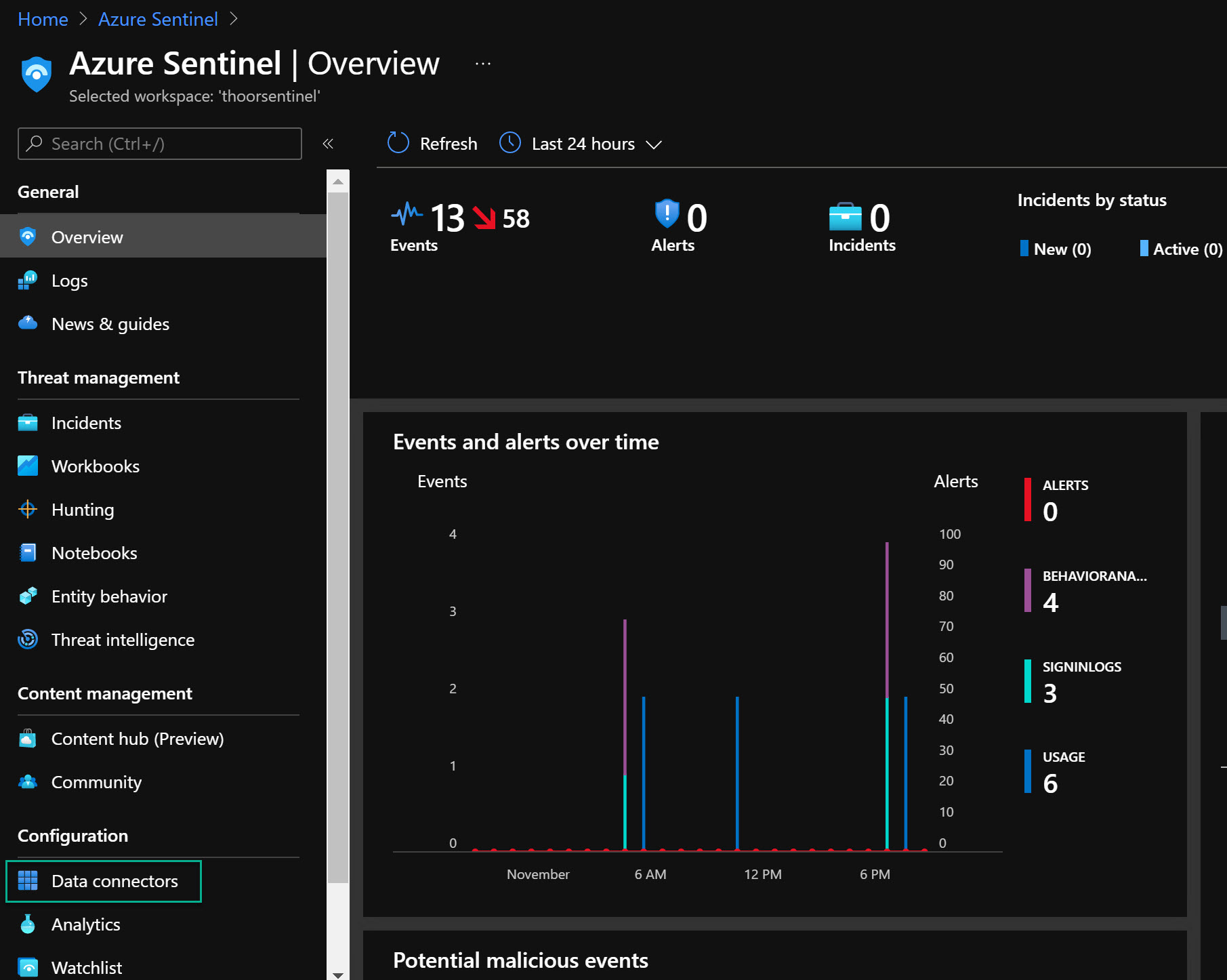Click the New (0) incident status
Screen dimensions: 1227x980
pos(1056,249)
